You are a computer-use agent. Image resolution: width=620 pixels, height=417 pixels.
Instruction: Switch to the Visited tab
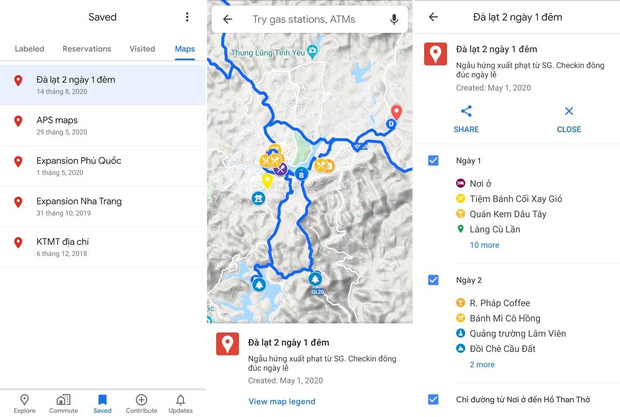(x=142, y=49)
